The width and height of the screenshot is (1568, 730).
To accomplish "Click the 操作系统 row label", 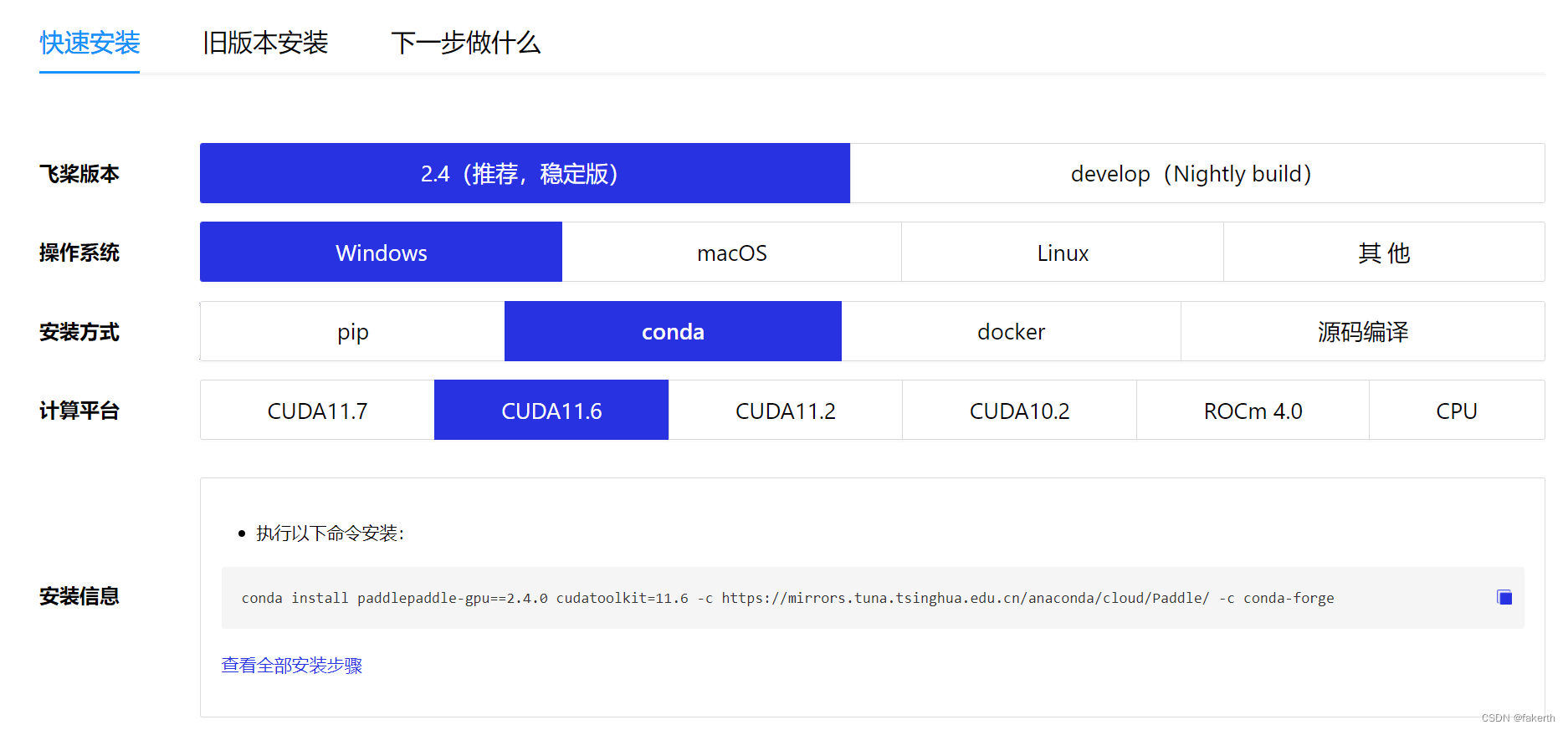I will click(79, 252).
